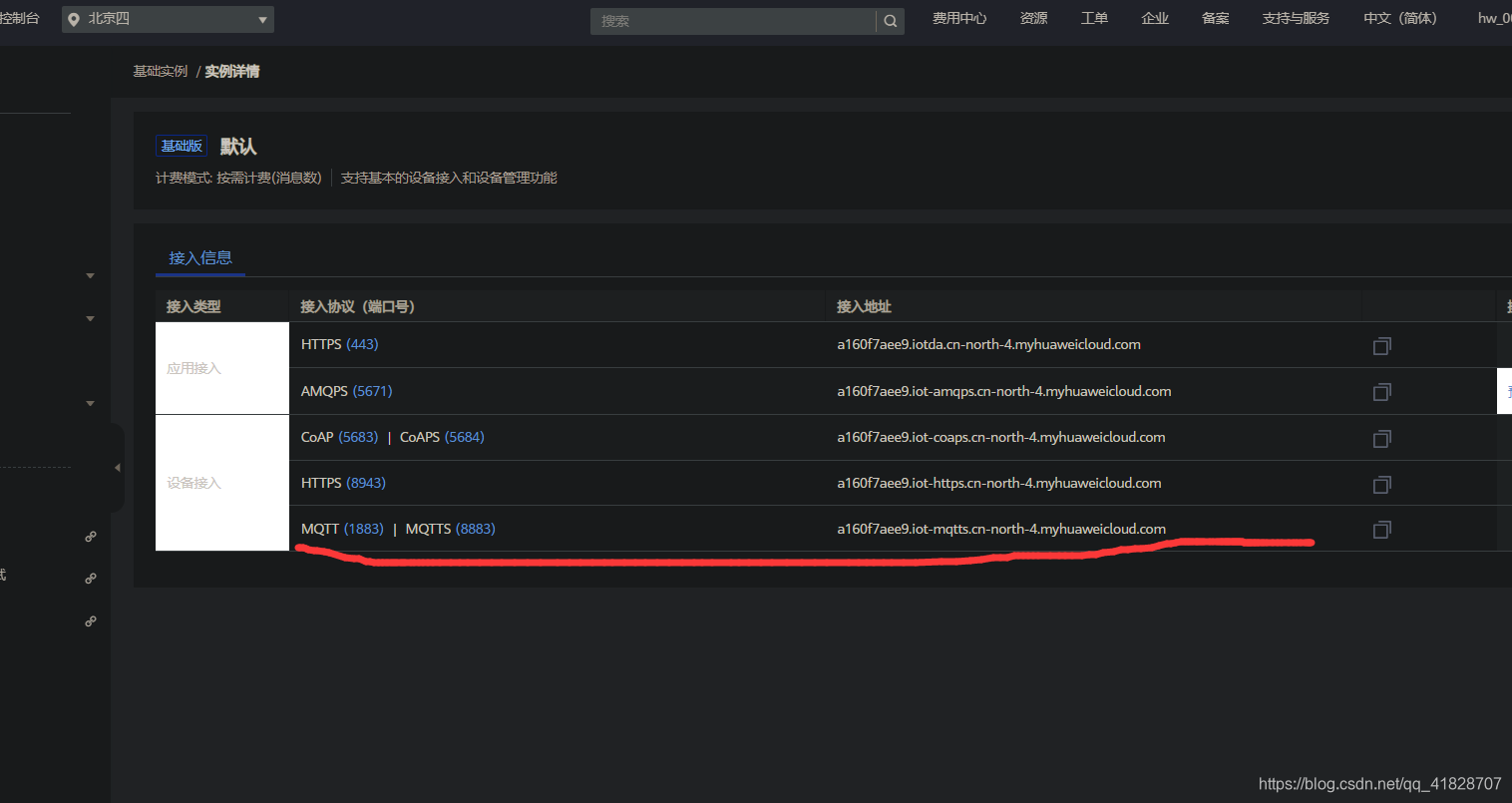Click the AMQPS (5671) protocol cell
The image size is (1512, 803).
[347, 392]
